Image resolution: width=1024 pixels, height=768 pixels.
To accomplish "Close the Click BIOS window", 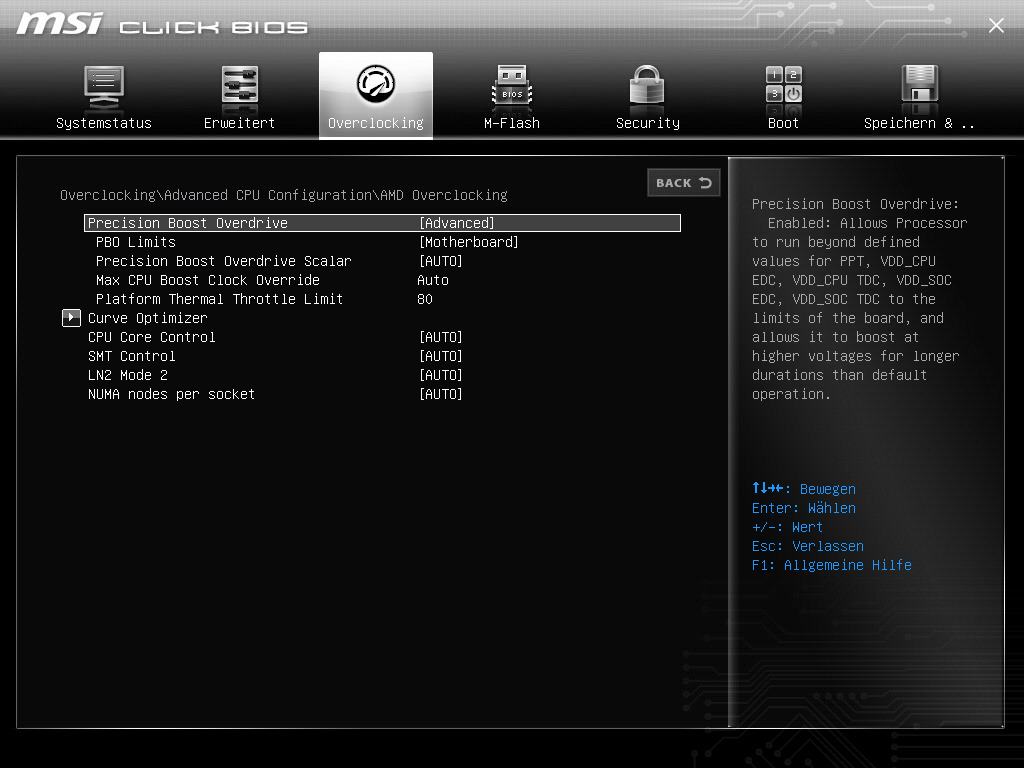I will (x=996, y=25).
